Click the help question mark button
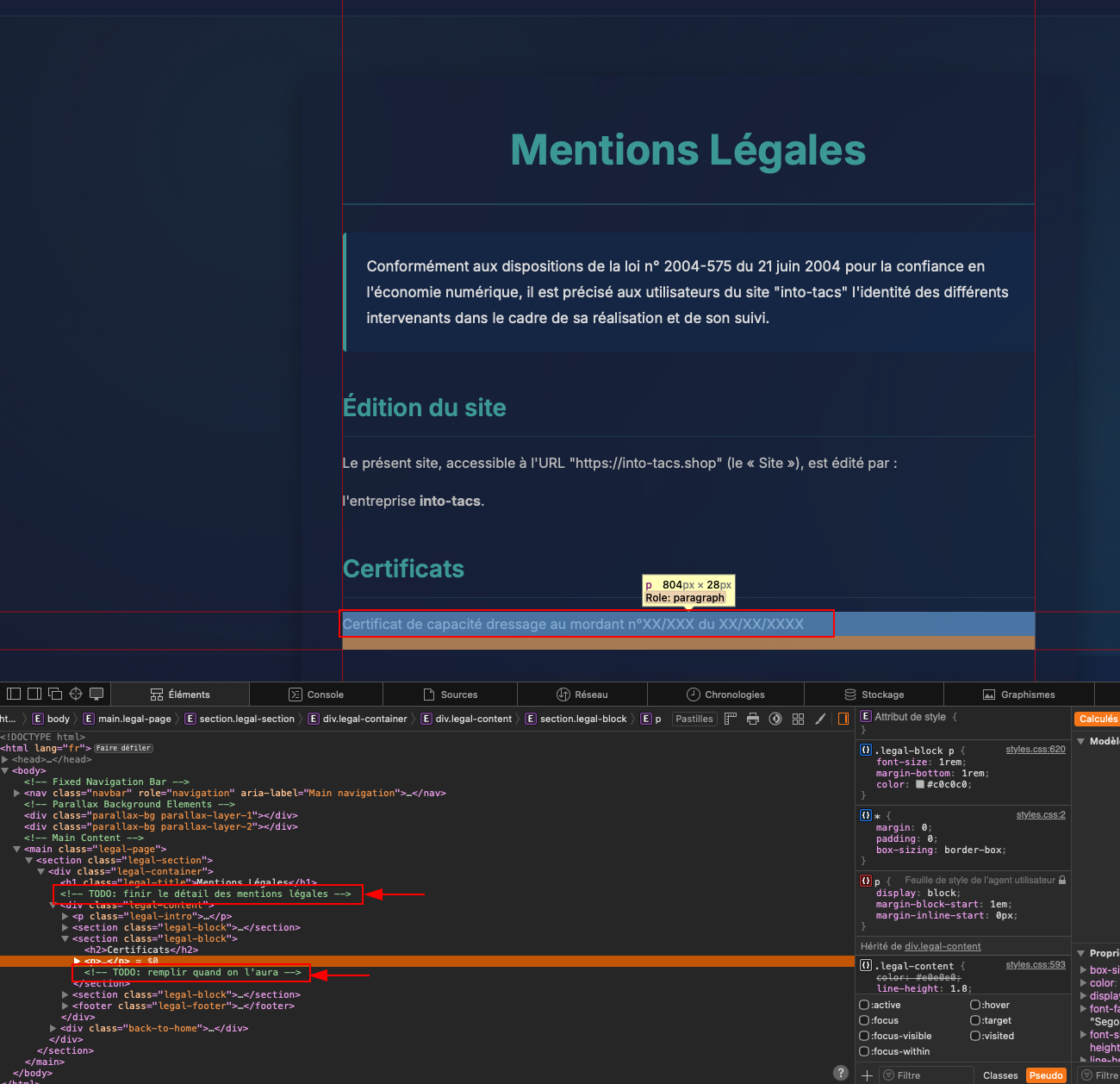 coord(841,1073)
